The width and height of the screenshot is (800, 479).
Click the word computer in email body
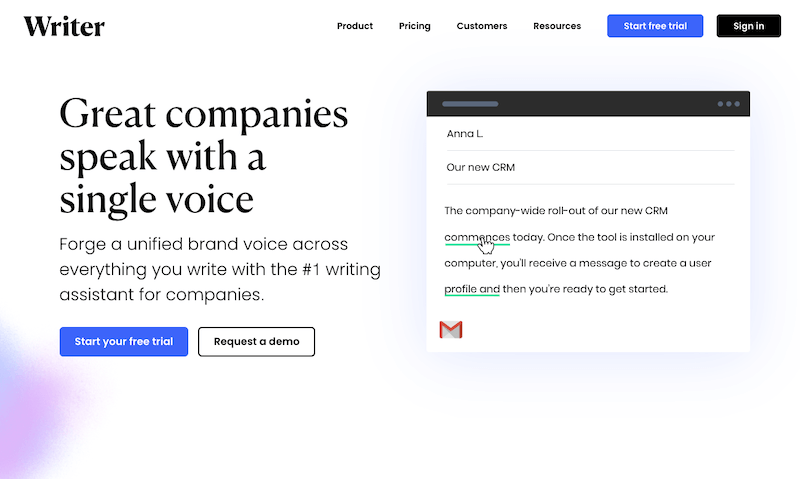pos(470,263)
